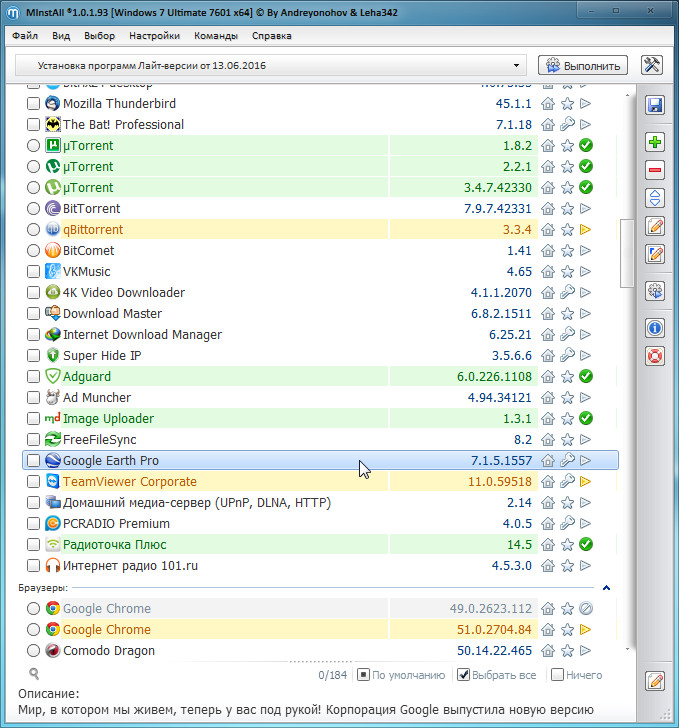This screenshot has width=679, height=728.
Task: Click the vertical scrollbar thumb
Action: (627, 253)
